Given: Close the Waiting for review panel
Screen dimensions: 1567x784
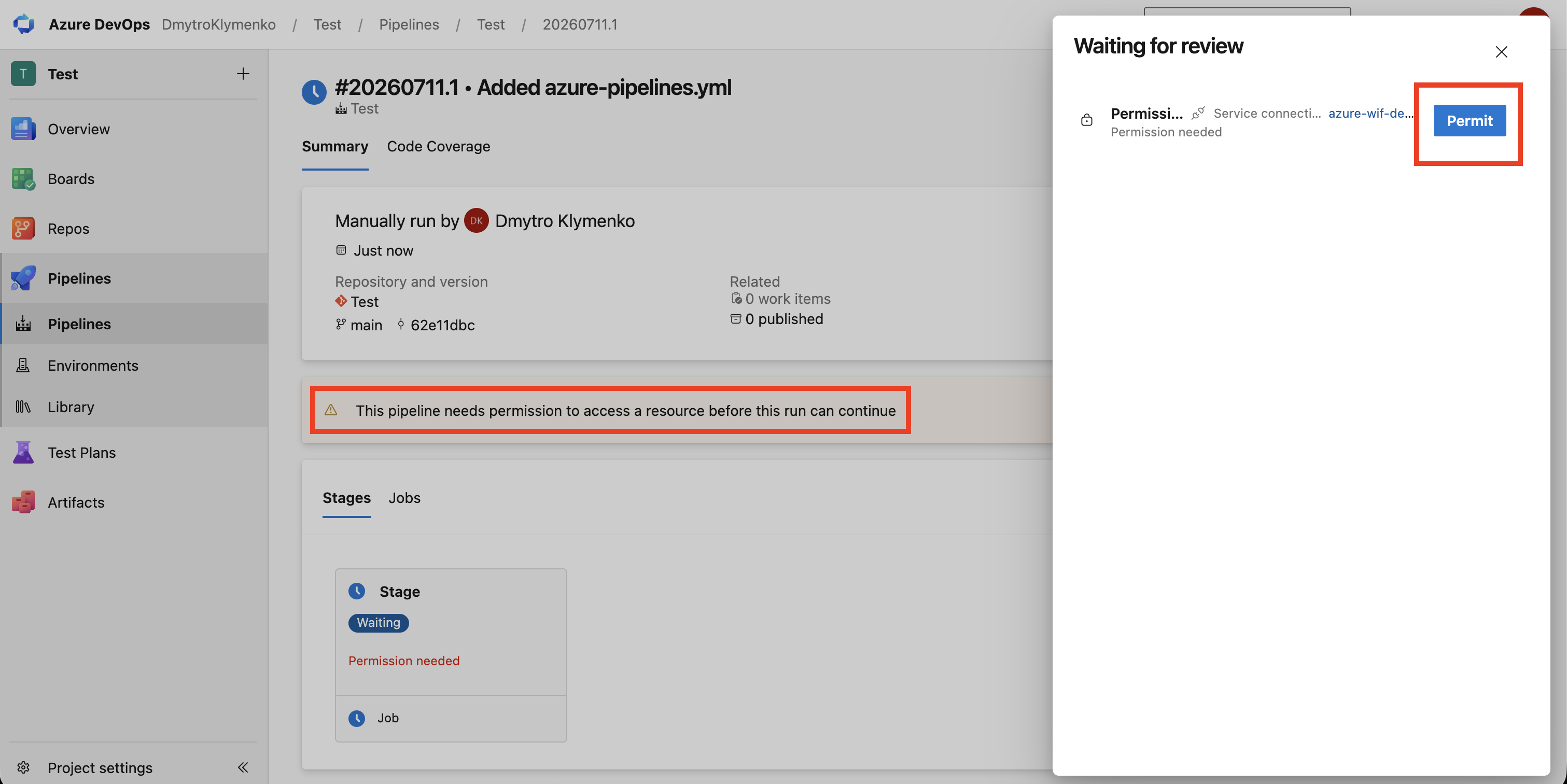Looking at the screenshot, I should 1501,52.
